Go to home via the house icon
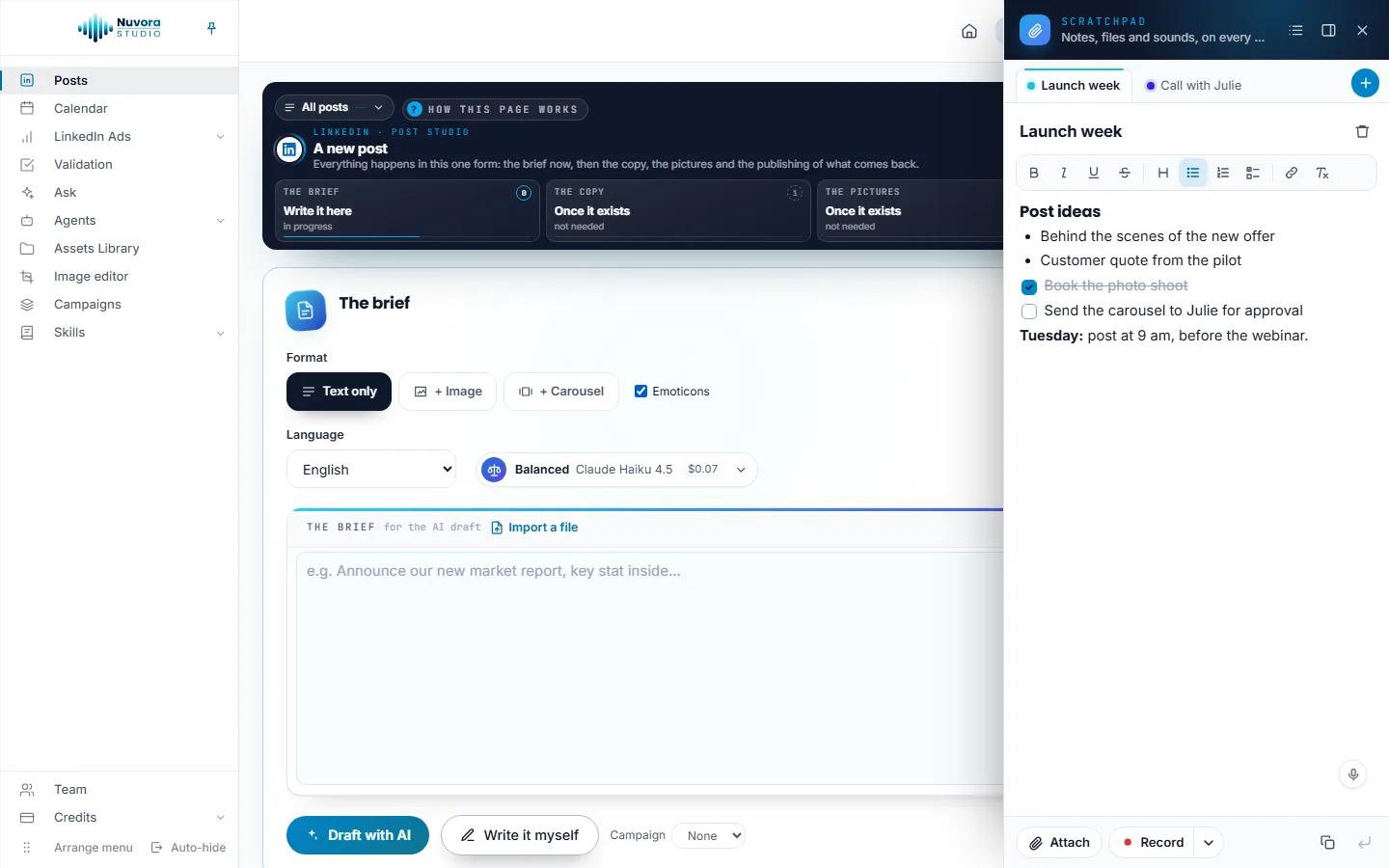Viewport: 1389px width, 868px height. point(969,31)
